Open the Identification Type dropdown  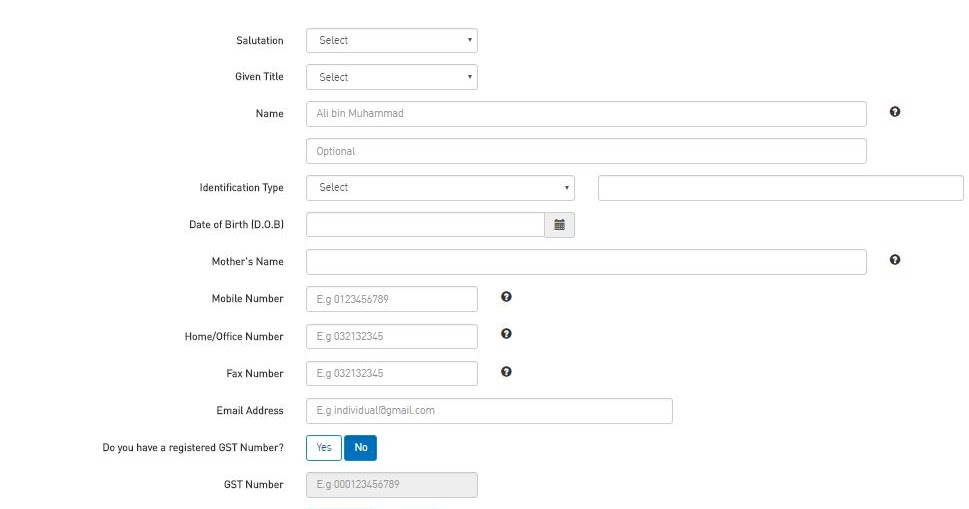tap(440, 188)
